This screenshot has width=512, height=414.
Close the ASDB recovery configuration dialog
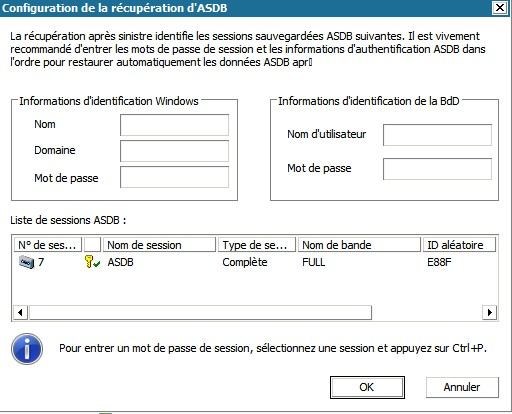point(500,8)
